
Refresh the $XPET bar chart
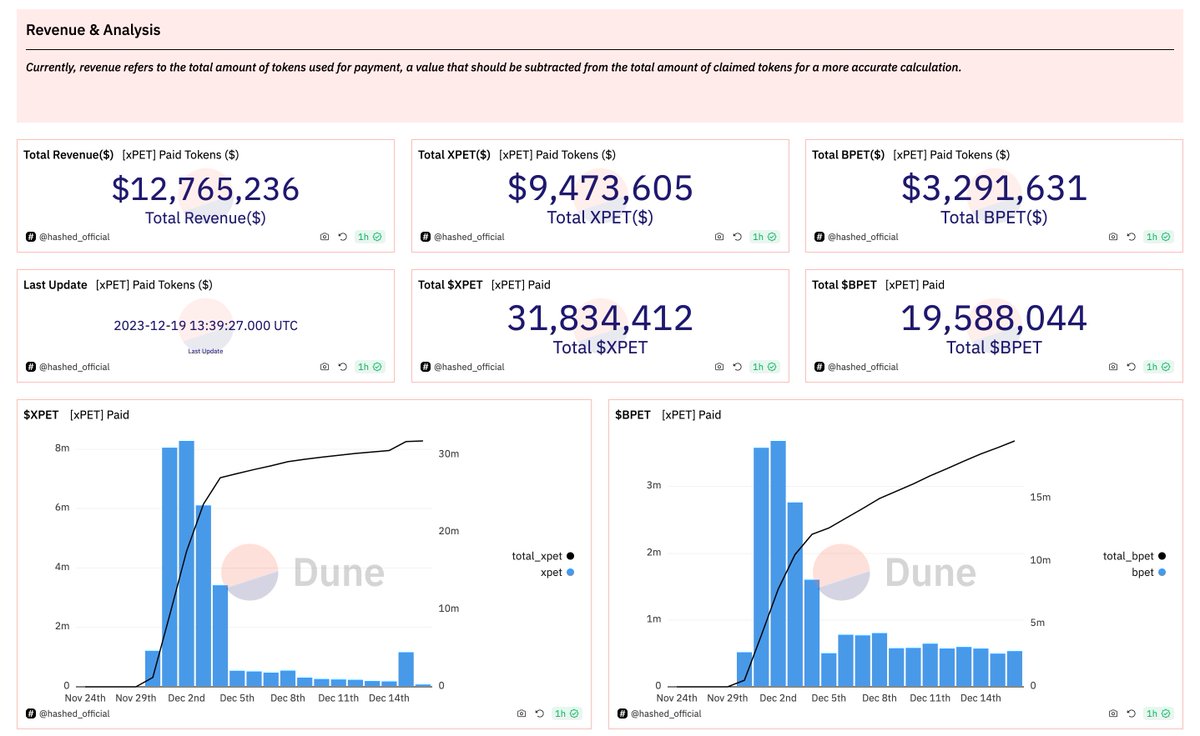coord(540,714)
